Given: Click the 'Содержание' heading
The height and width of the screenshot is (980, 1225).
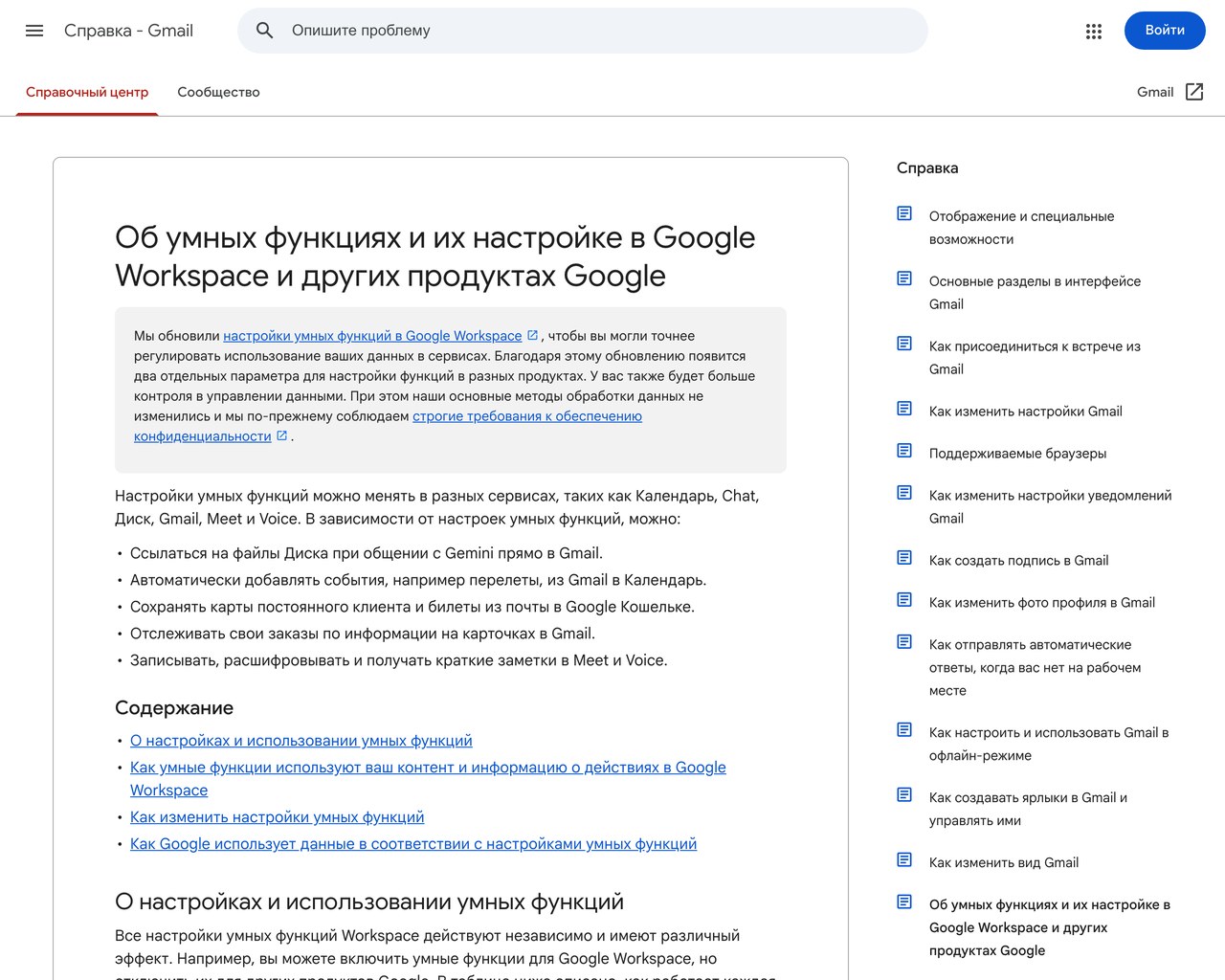Looking at the screenshot, I should (174, 708).
